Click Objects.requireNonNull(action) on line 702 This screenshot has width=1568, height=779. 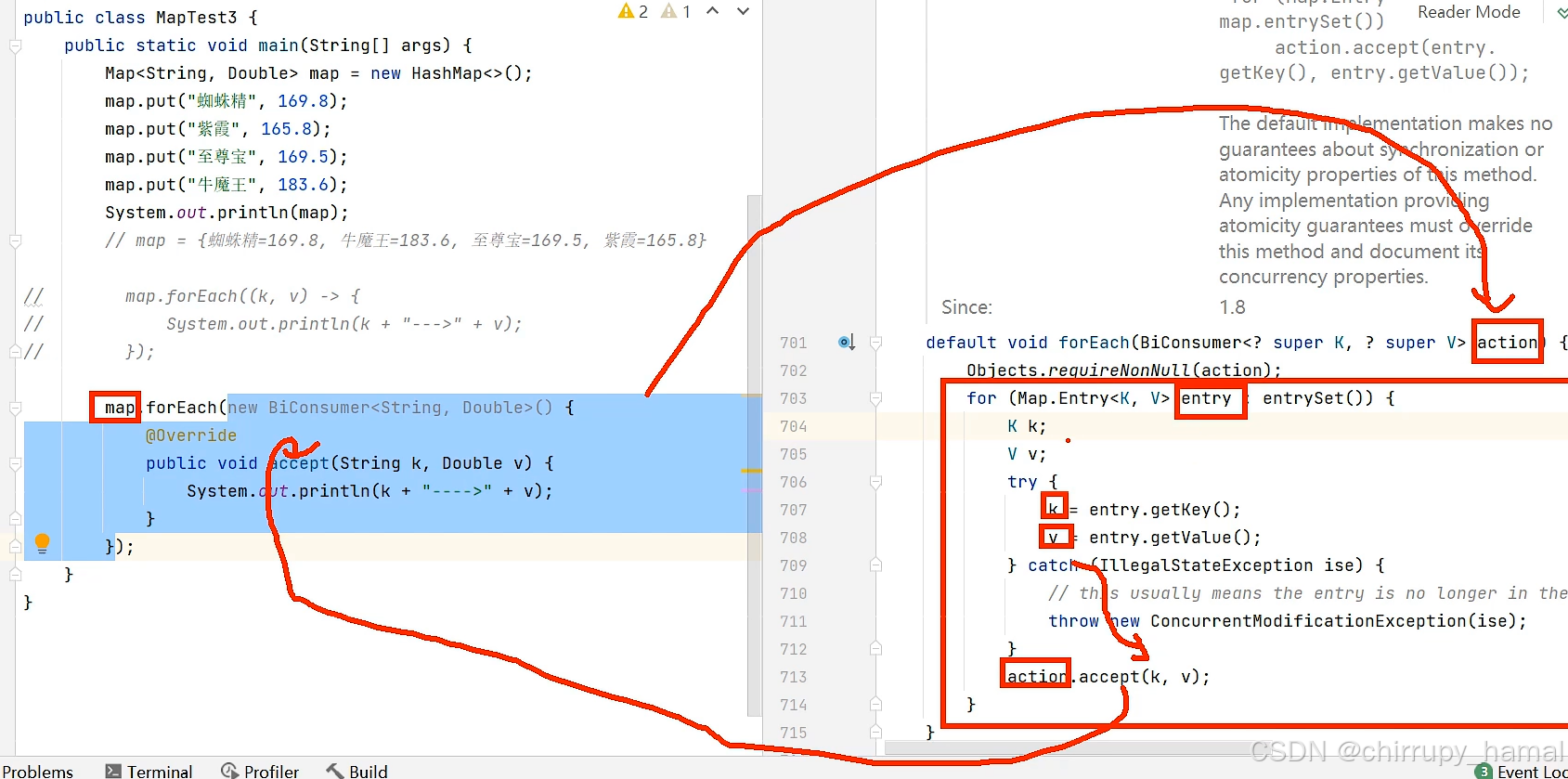(1124, 370)
